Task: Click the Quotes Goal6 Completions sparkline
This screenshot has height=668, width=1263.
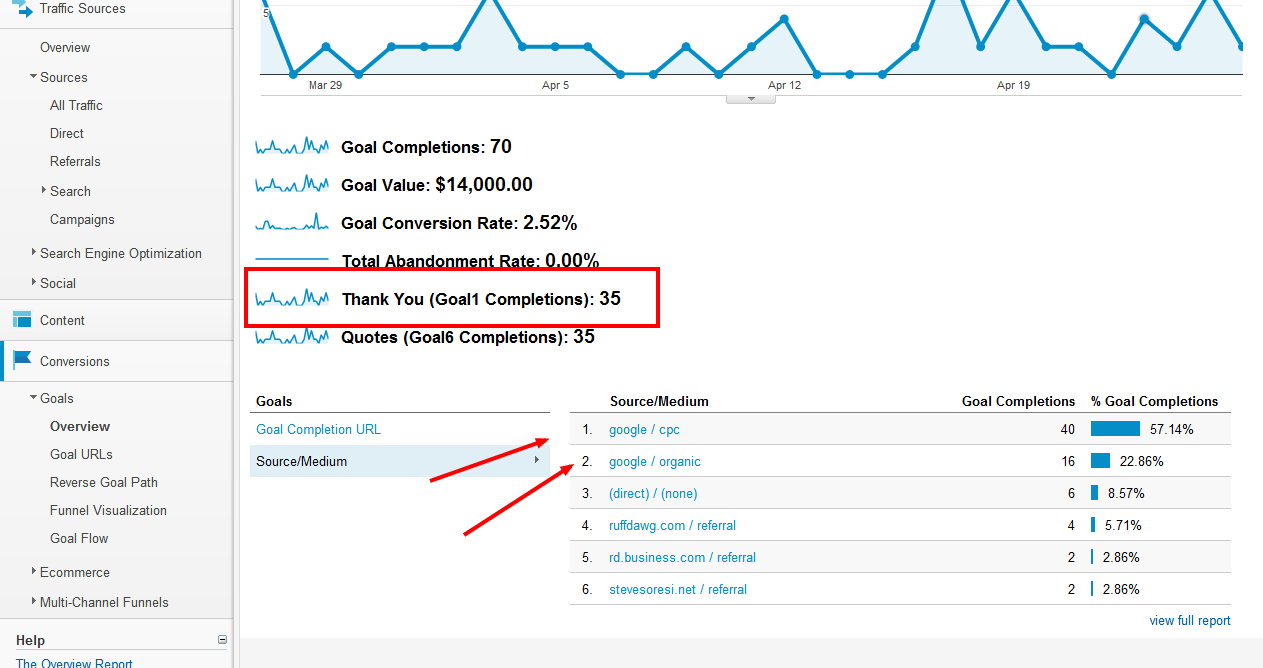Action: [292, 337]
